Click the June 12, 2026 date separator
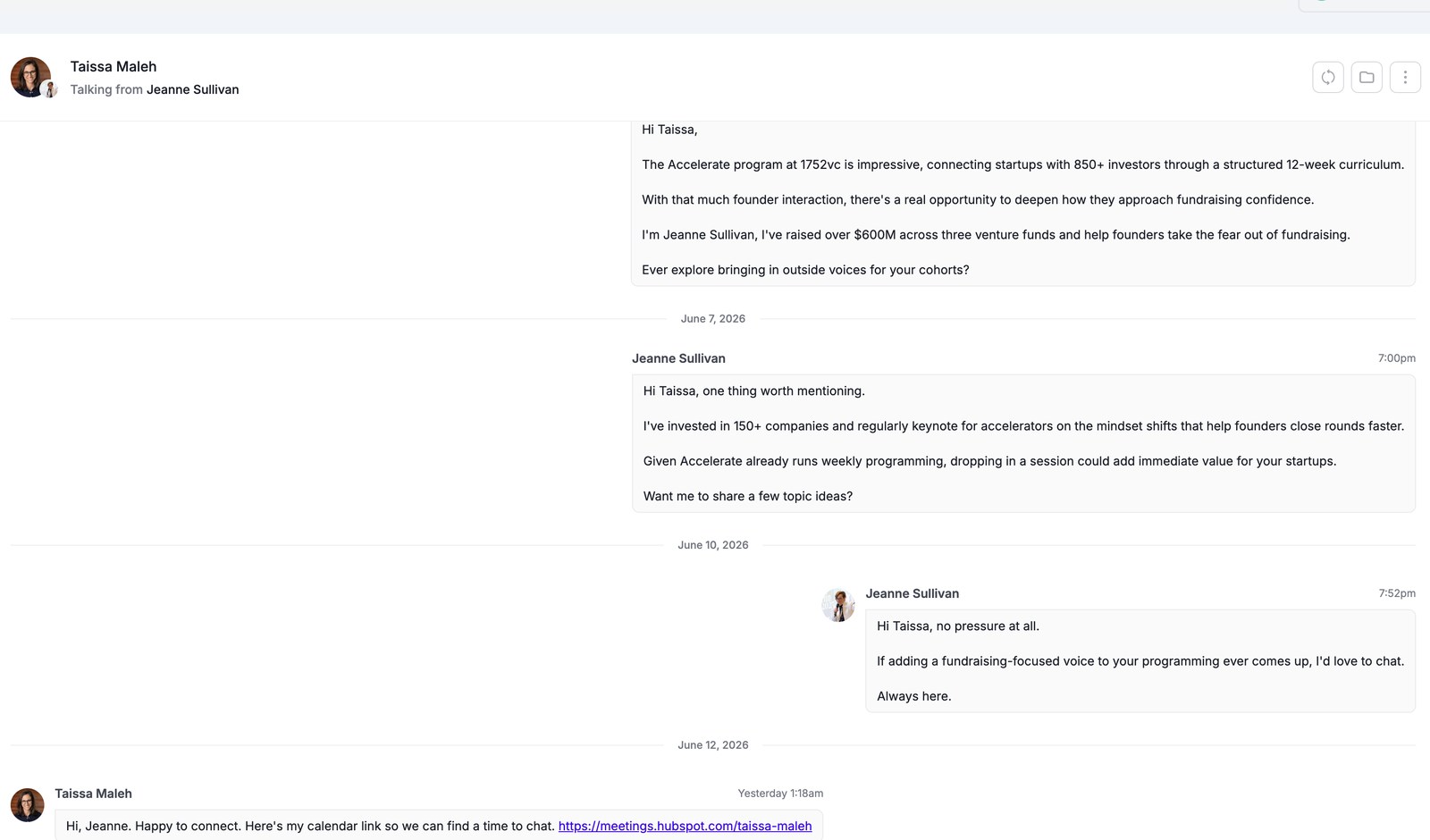 coord(712,744)
